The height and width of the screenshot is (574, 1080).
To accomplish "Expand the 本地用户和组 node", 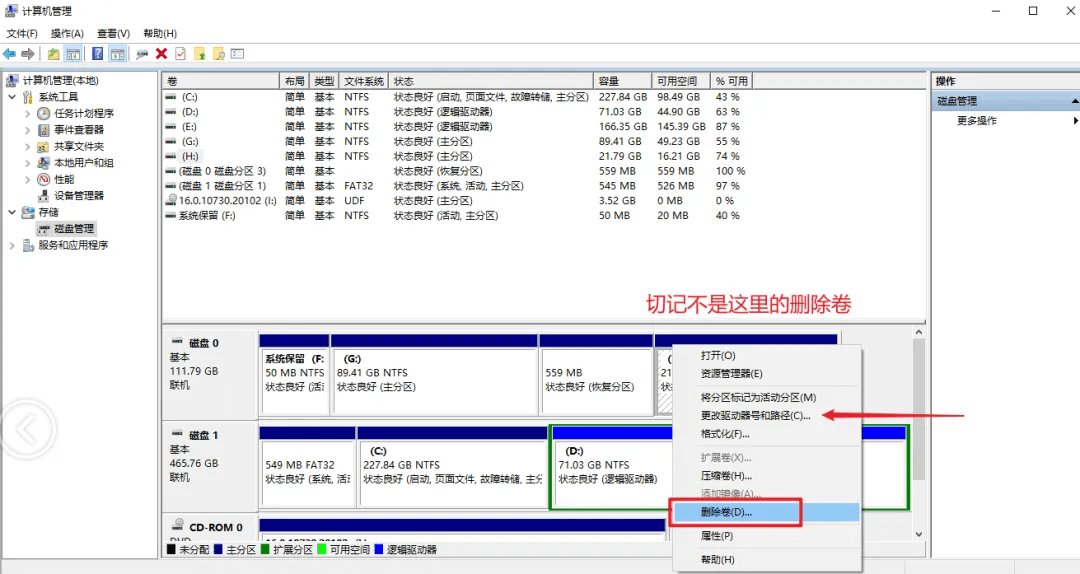I will pyautogui.click(x=28, y=163).
